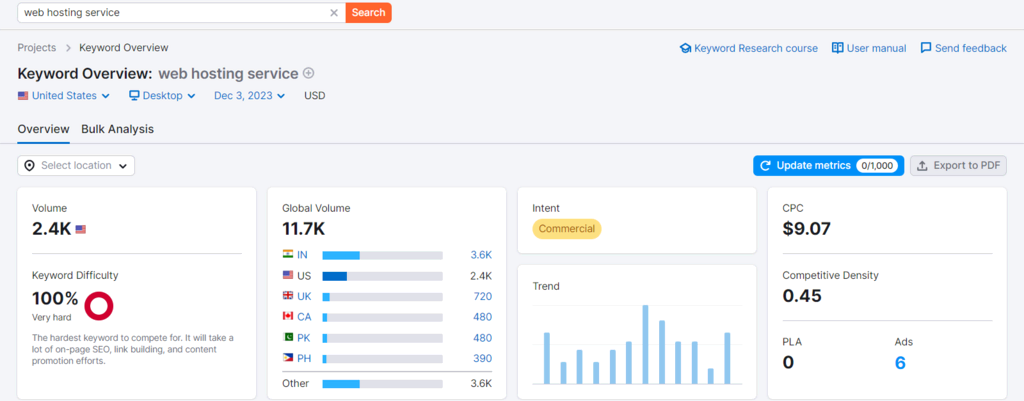Click the Ads count 6 link
The image size is (1024, 401).
(x=900, y=362)
